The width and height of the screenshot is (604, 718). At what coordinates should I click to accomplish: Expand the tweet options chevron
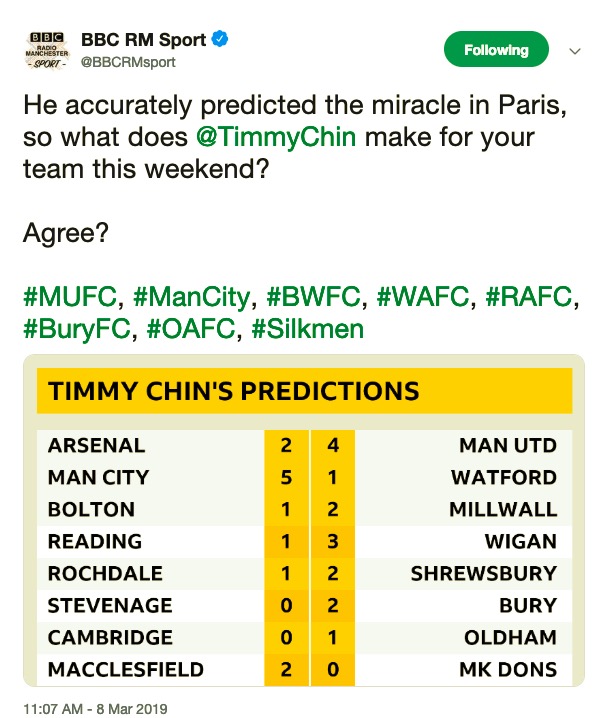point(575,51)
